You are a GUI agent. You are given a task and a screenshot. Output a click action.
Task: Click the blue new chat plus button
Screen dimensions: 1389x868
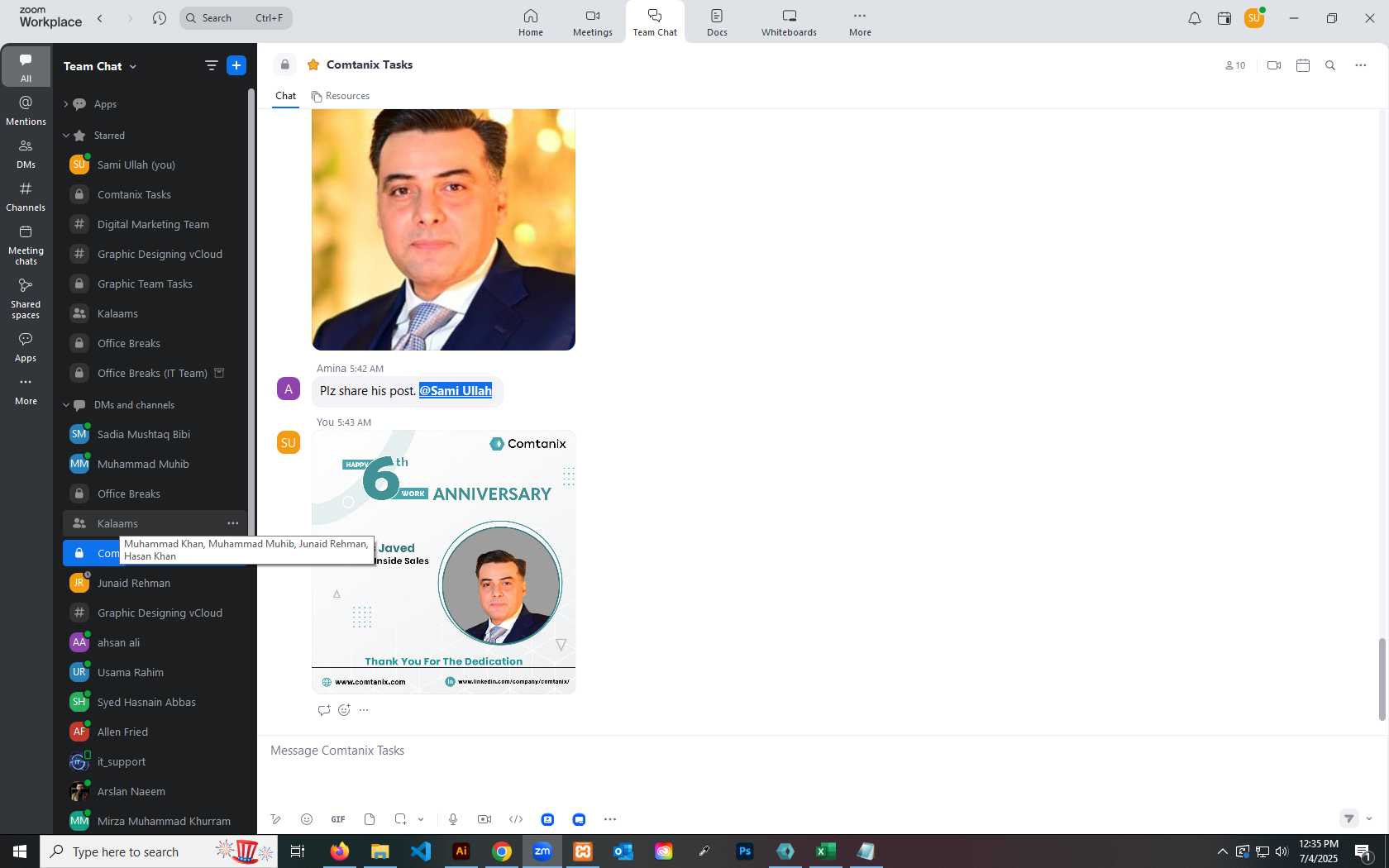pyautogui.click(x=236, y=65)
